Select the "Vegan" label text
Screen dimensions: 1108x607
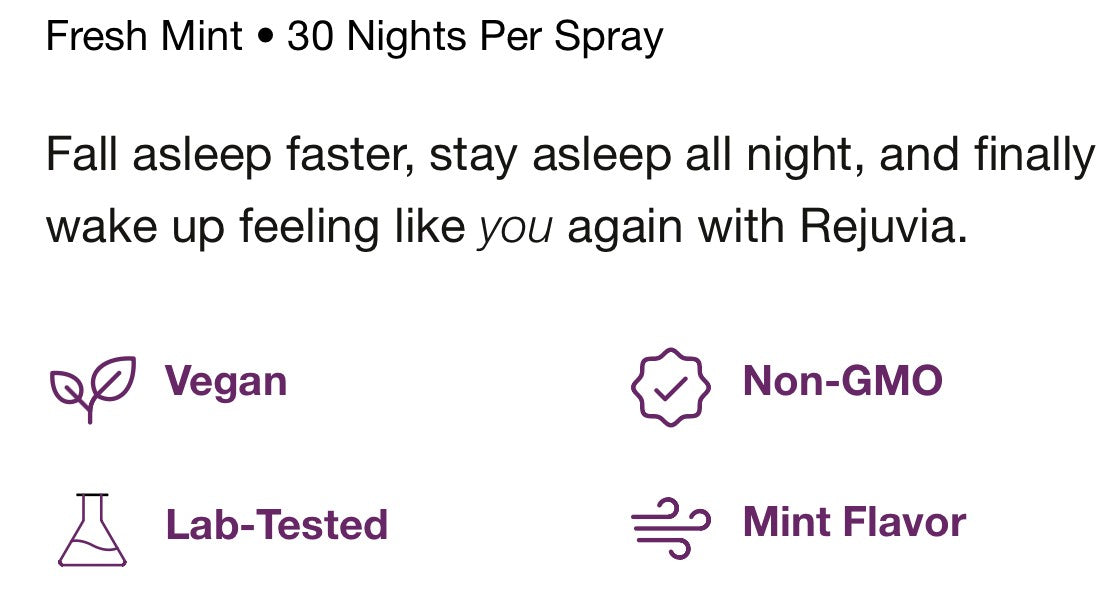[x=226, y=382]
